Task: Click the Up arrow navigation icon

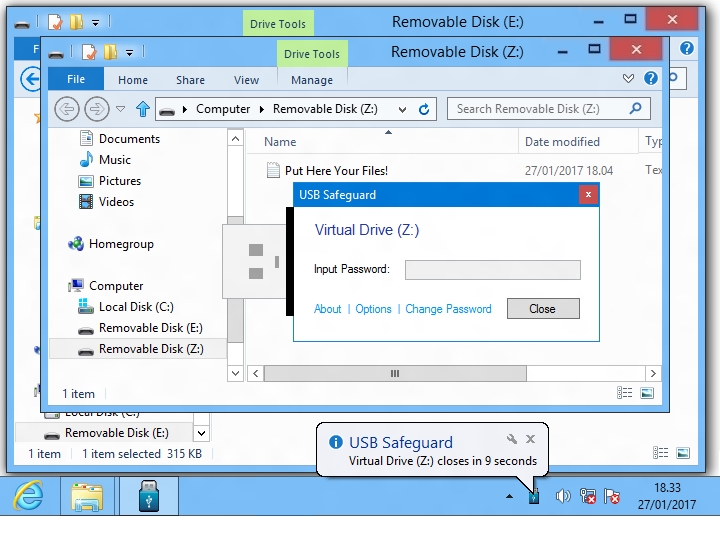Action: coord(142,109)
